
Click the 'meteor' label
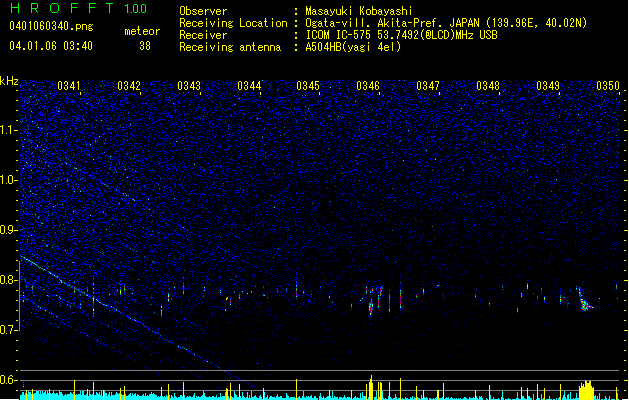point(142,31)
